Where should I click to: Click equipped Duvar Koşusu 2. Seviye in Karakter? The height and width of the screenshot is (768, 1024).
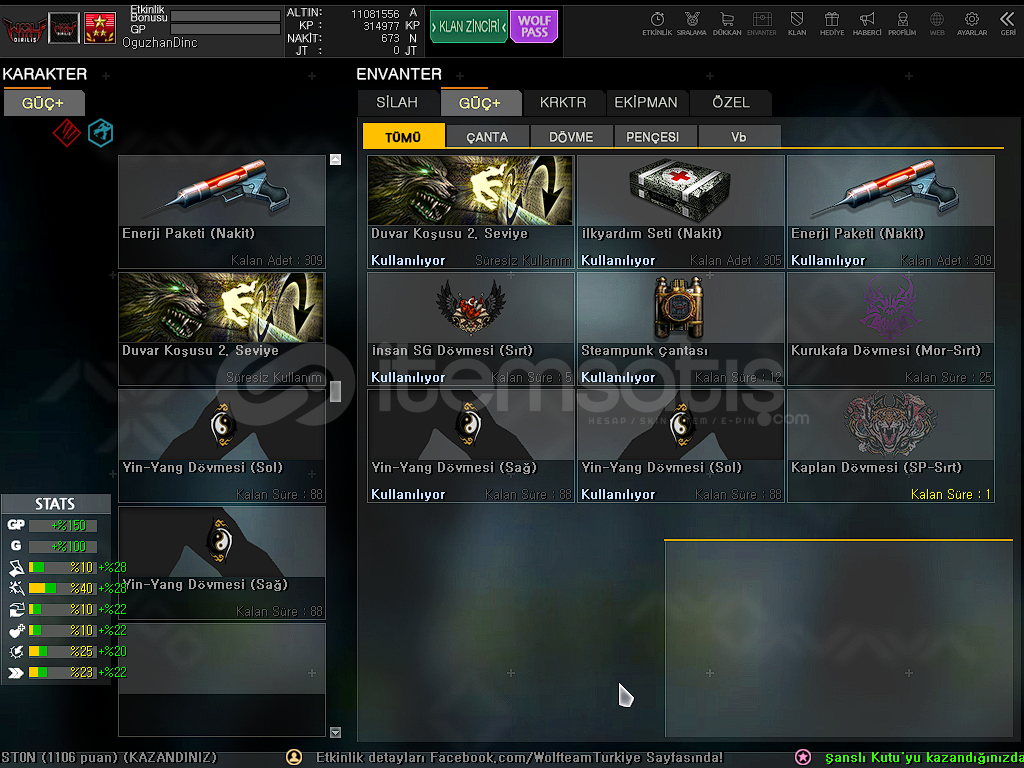pyautogui.click(x=222, y=329)
